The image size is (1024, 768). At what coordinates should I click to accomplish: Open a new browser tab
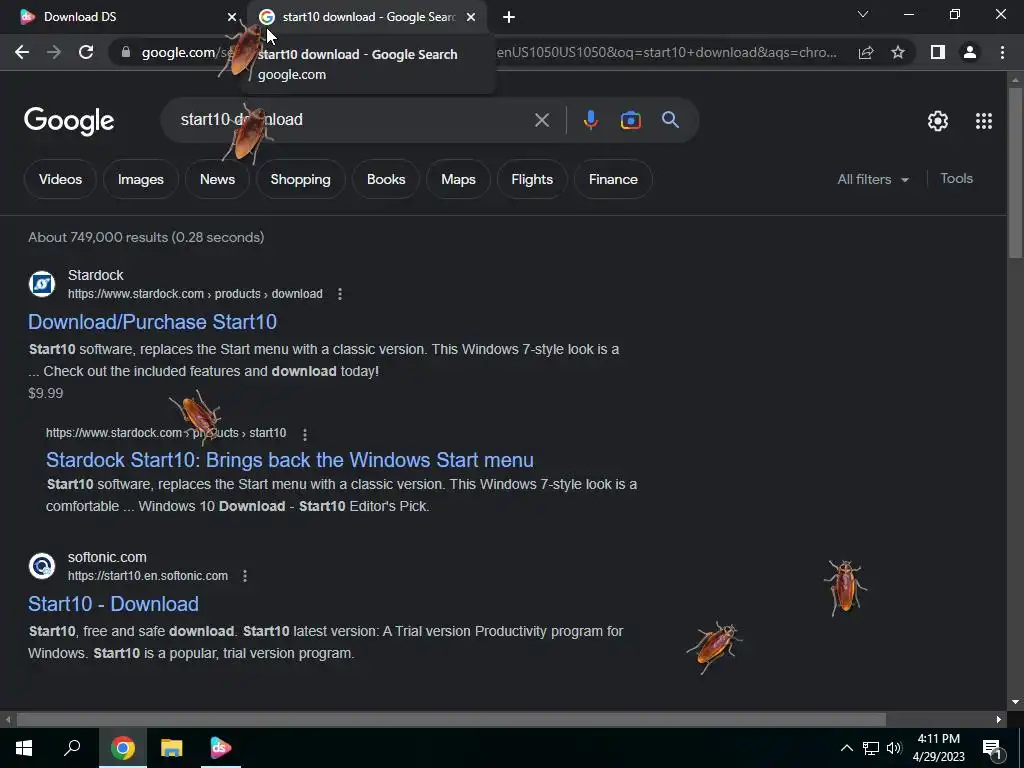coord(509,17)
